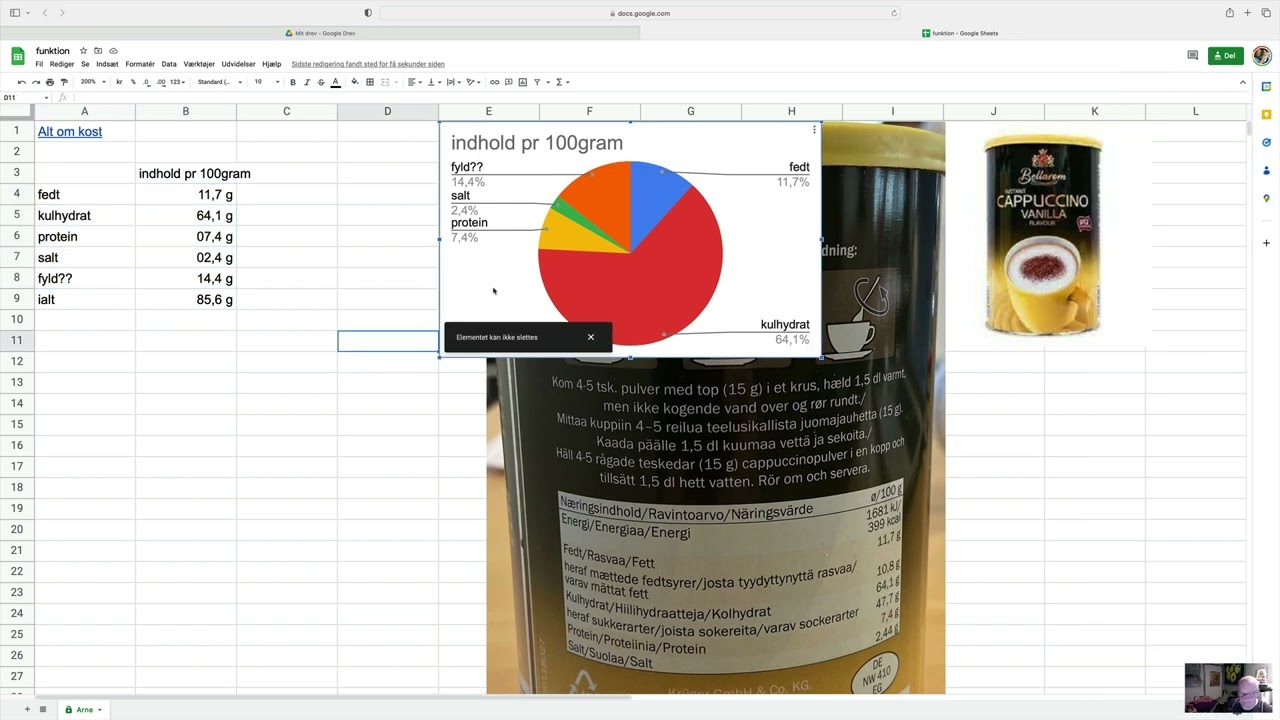Dismiss the Elementet kan ikke slettes notification
The width and height of the screenshot is (1280, 720).
[591, 337]
